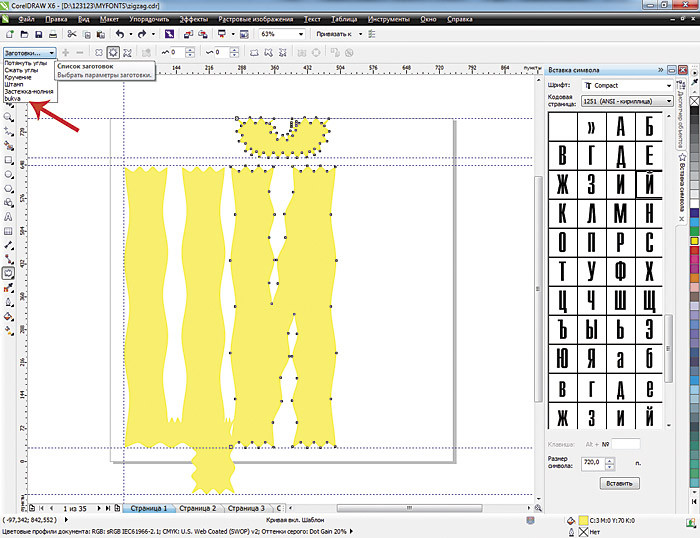Viewport: 700px width, 538px height.
Task: Select the Fill bucket tool
Action: [x=8, y=317]
